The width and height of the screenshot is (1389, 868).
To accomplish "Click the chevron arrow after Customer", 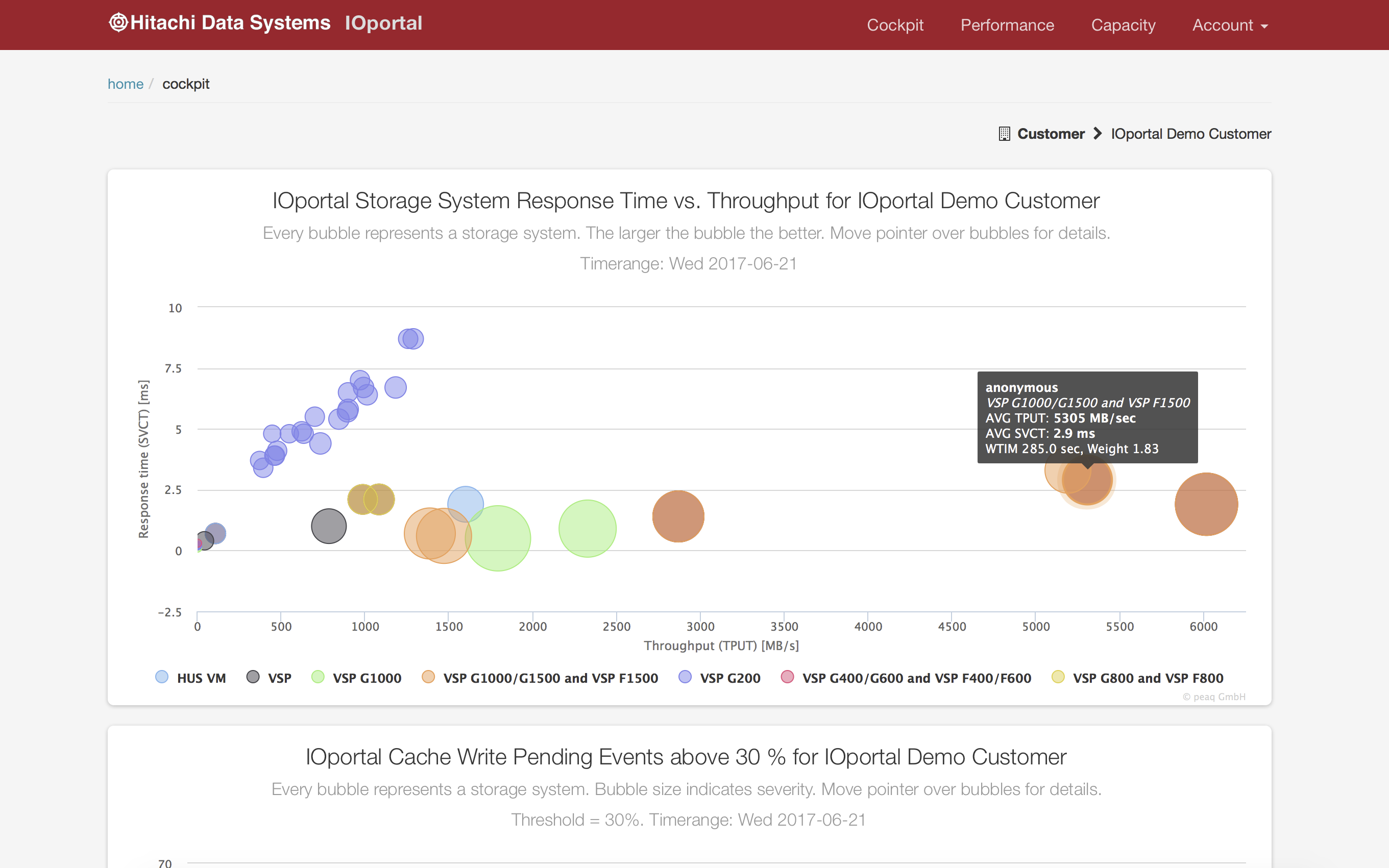I will click(1098, 134).
